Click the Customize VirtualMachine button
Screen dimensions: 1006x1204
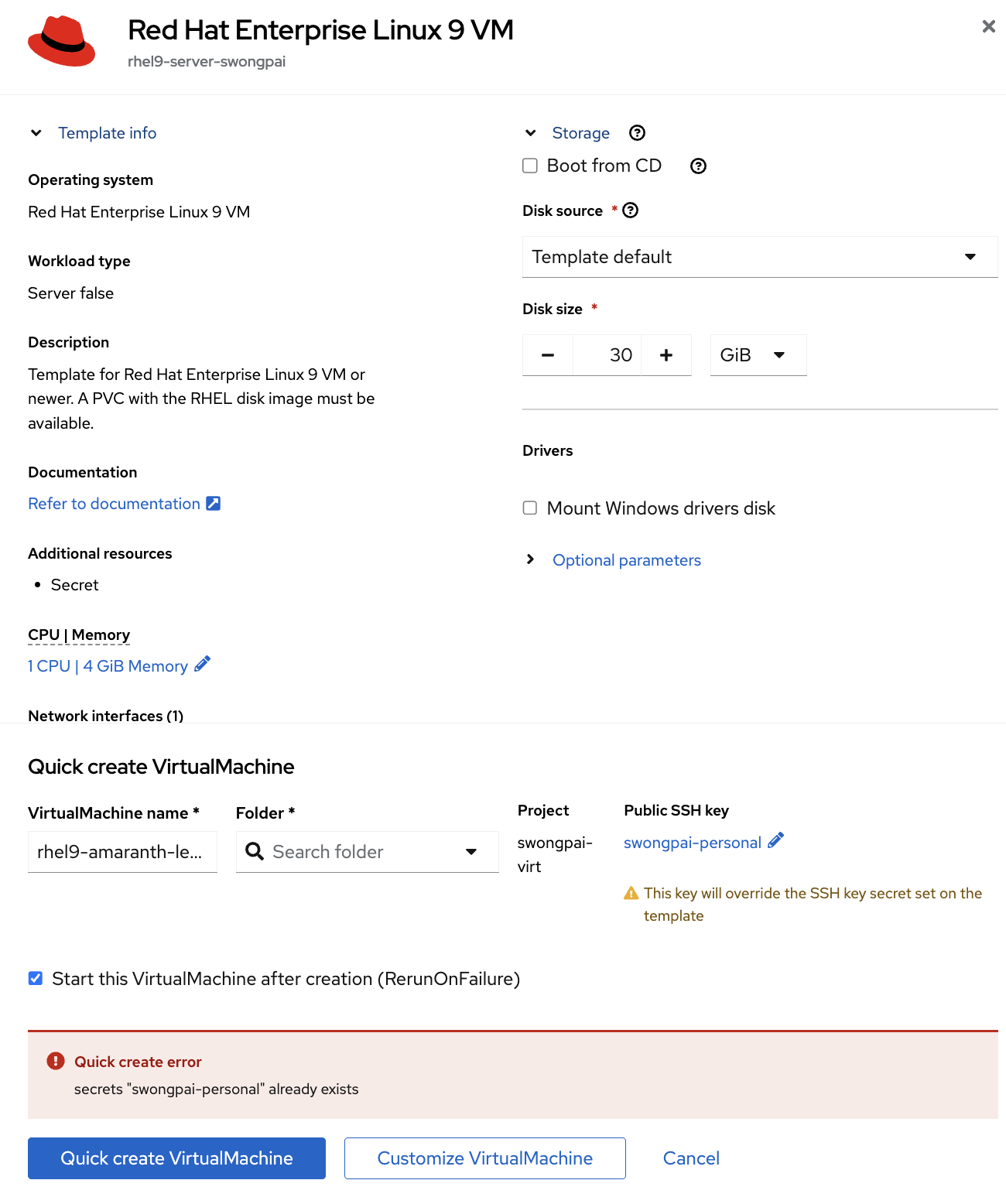tap(484, 1158)
